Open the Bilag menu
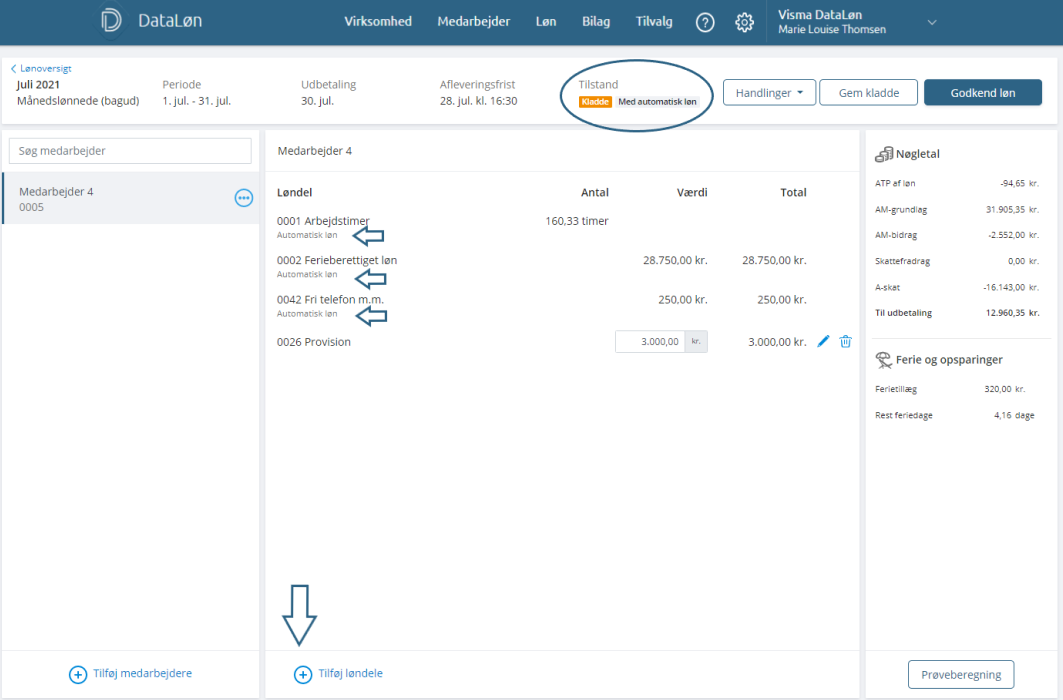 596,22
